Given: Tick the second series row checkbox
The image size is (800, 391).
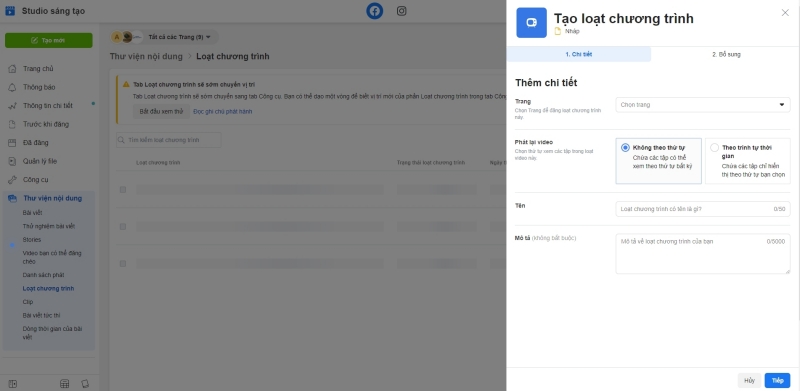Looking at the screenshot, I should click(x=122, y=226).
